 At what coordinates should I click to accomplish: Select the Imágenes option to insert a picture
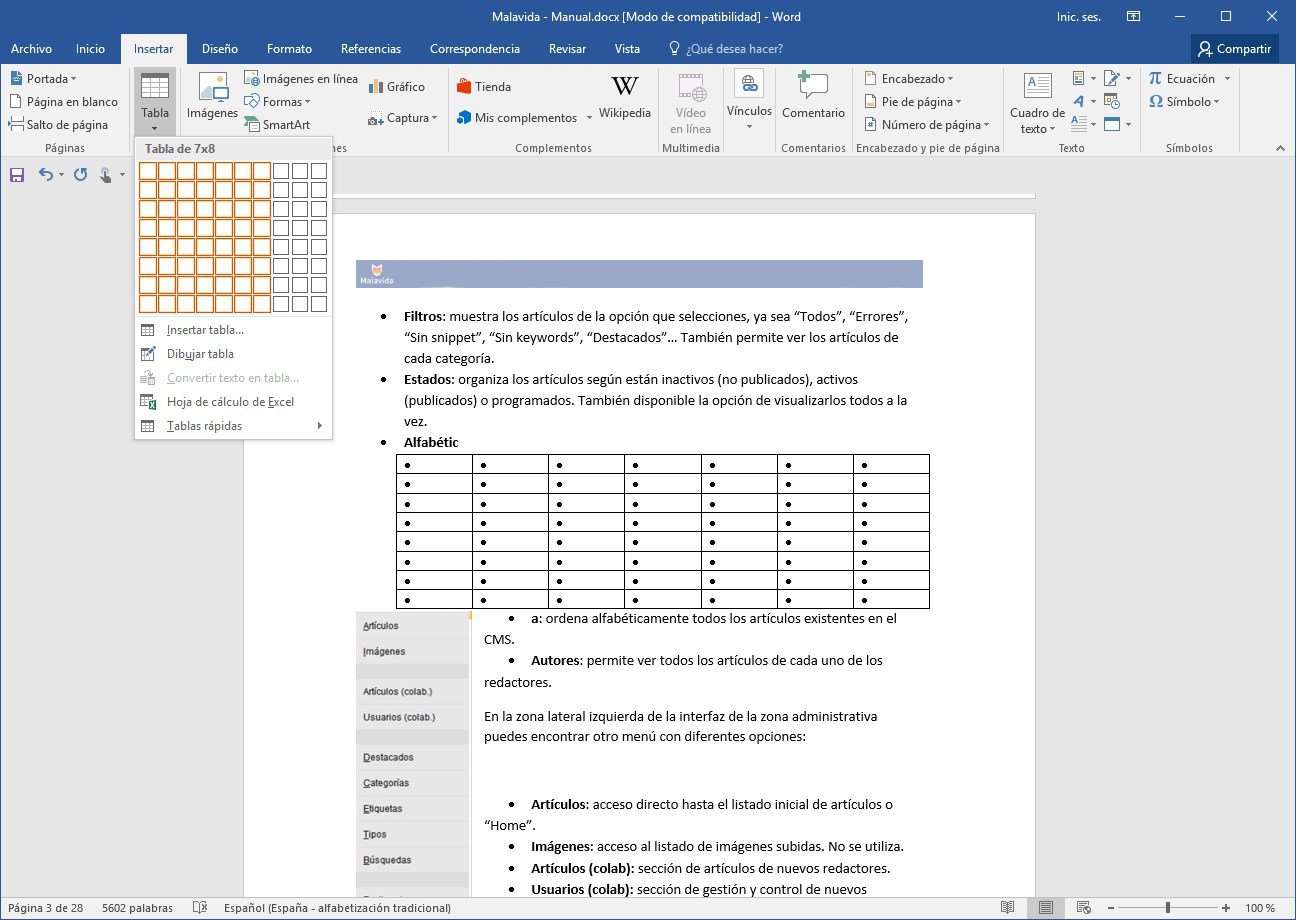[x=211, y=100]
